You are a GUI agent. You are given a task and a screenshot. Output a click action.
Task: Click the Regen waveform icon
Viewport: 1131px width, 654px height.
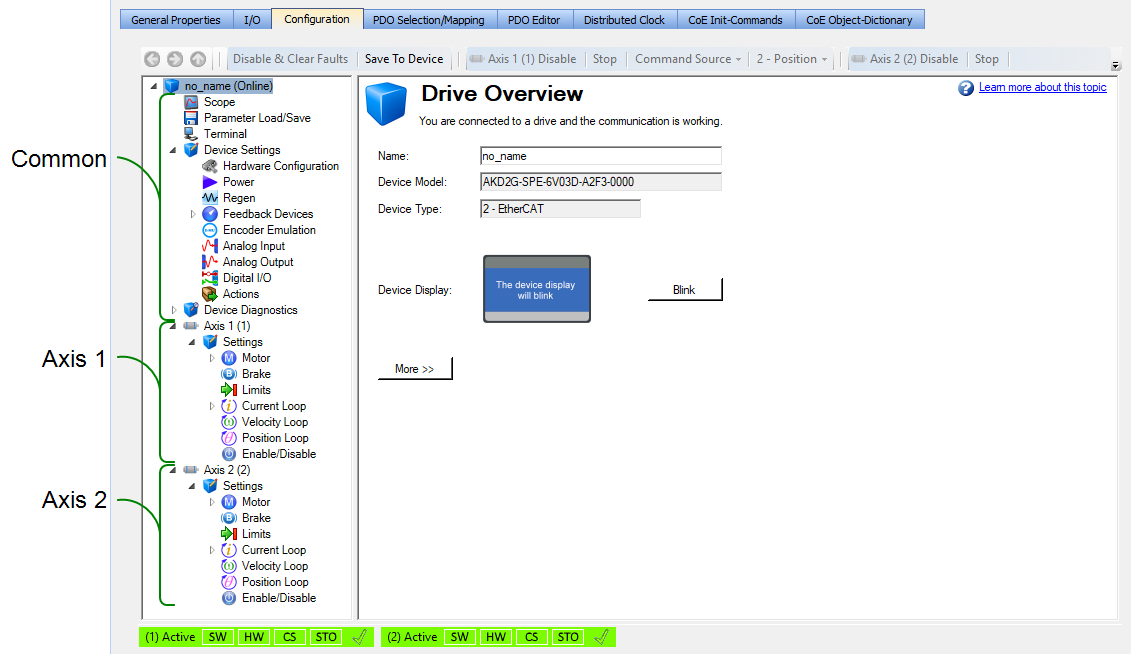210,198
